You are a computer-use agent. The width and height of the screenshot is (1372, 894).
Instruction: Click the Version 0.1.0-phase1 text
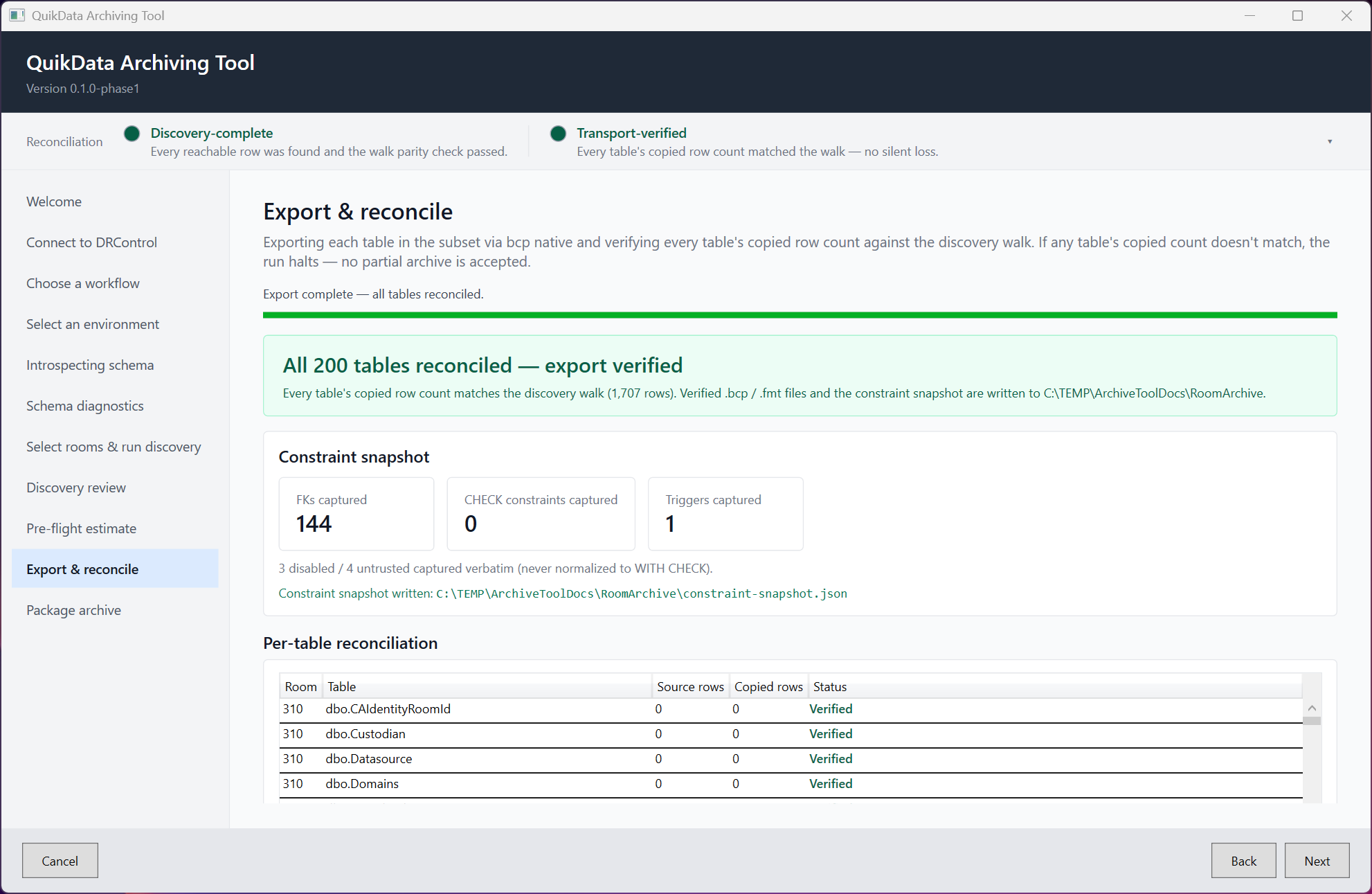coord(83,89)
